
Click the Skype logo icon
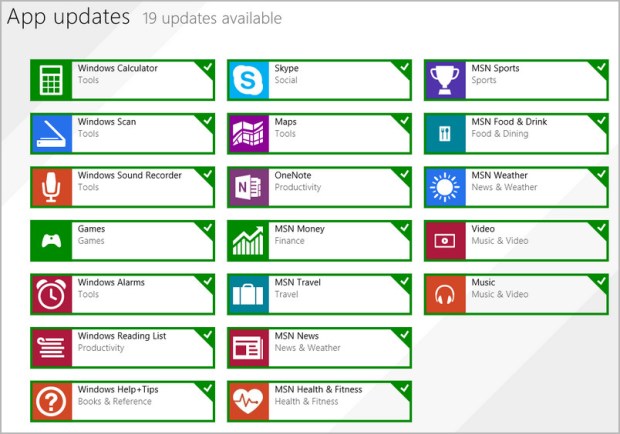pos(247,81)
